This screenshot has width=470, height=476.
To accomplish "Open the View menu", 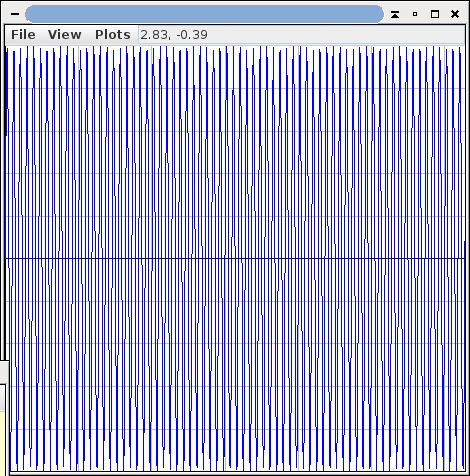I will (x=64, y=35).
